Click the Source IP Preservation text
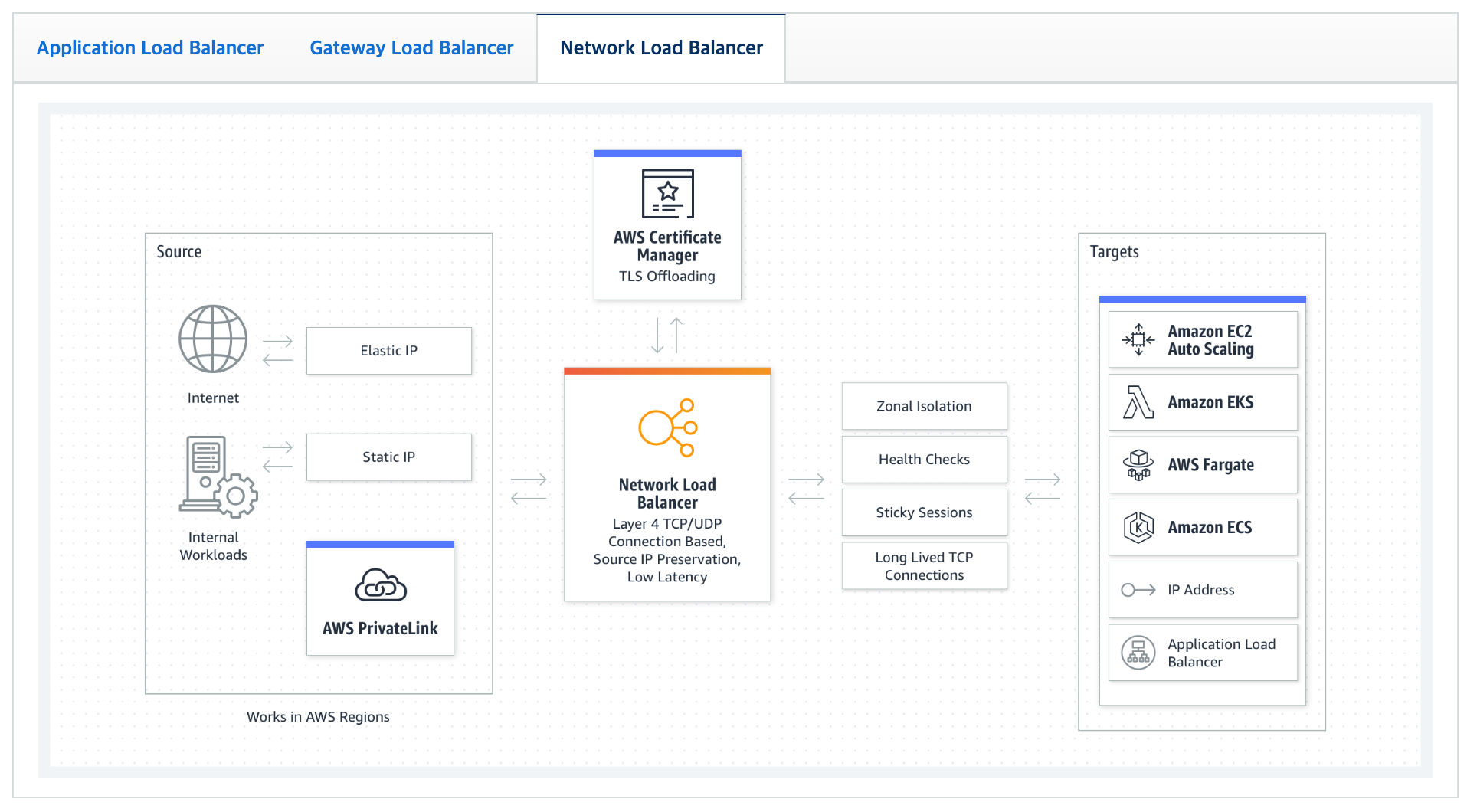 tap(666, 559)
